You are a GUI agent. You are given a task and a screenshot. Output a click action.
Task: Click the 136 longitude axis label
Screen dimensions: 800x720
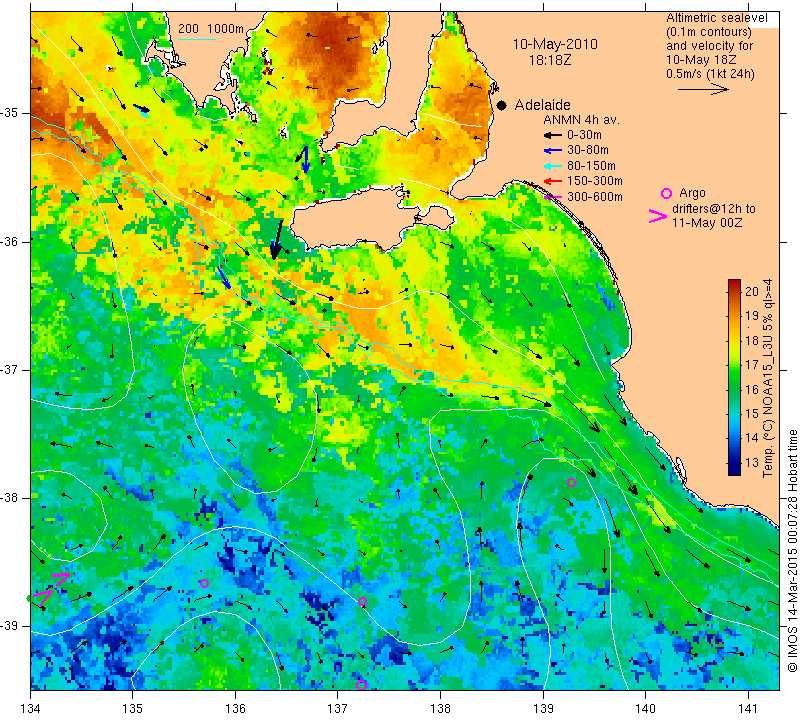point(235,708)
